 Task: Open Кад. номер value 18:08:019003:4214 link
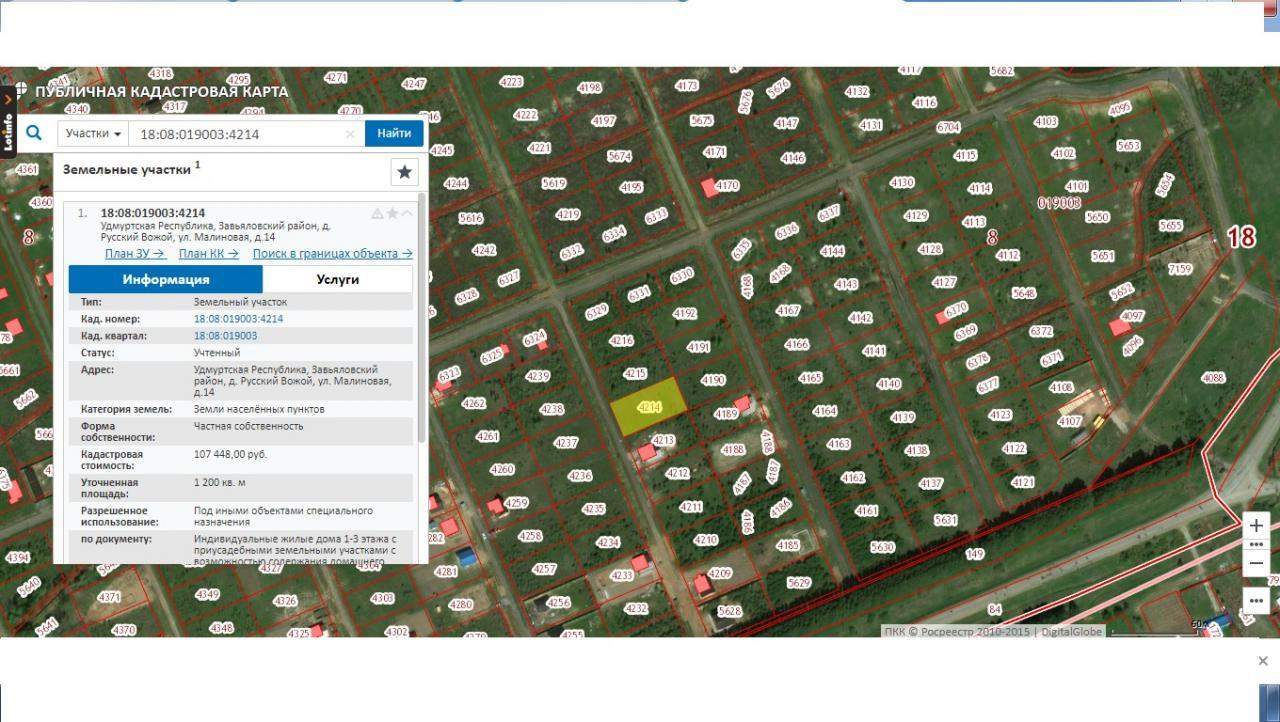pyautogui.click(x=238, y=319)
